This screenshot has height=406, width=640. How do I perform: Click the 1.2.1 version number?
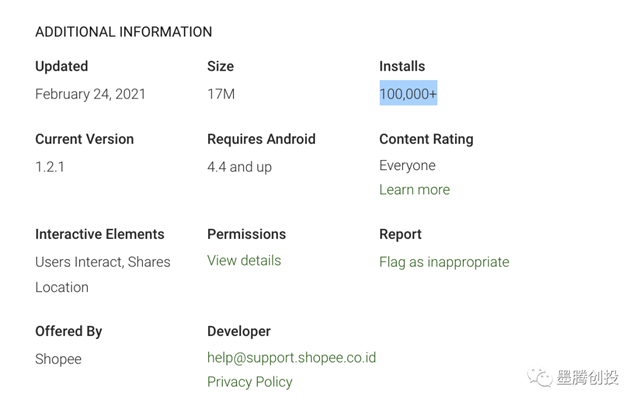(x=50, y=167)
